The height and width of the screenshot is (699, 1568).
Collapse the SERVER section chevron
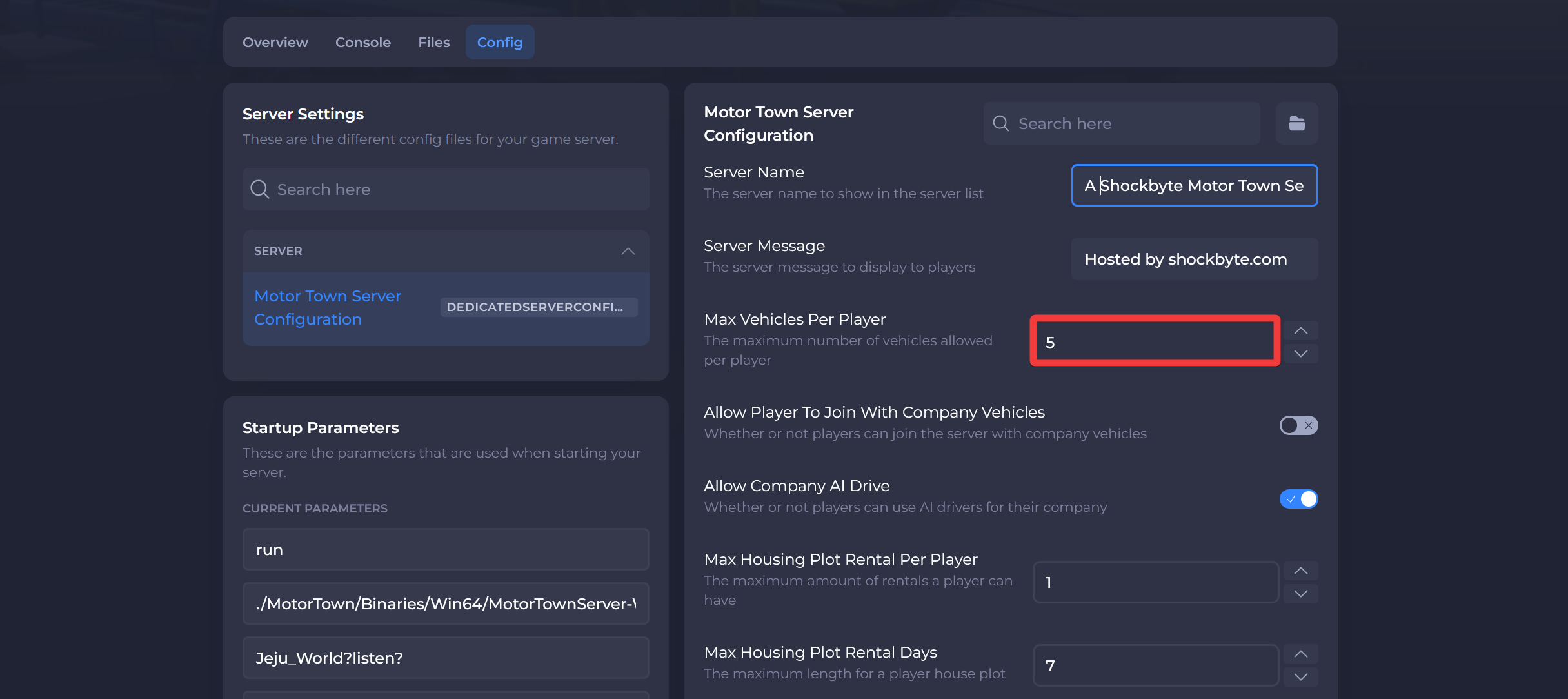(x=628, y=251)
